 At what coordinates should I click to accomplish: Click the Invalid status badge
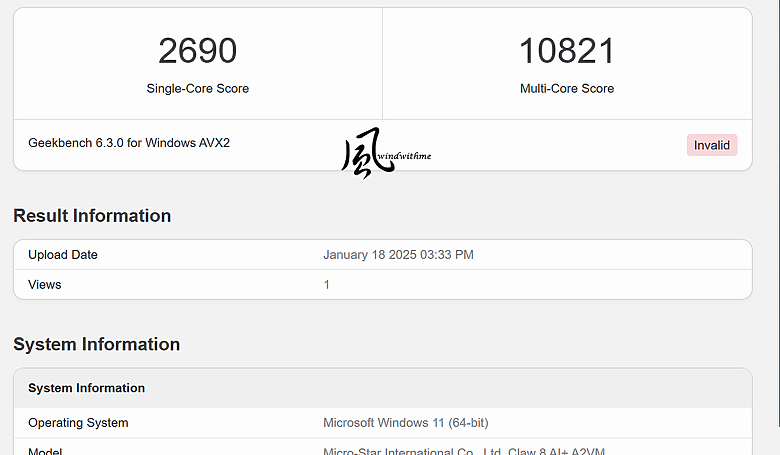[712, 145]
